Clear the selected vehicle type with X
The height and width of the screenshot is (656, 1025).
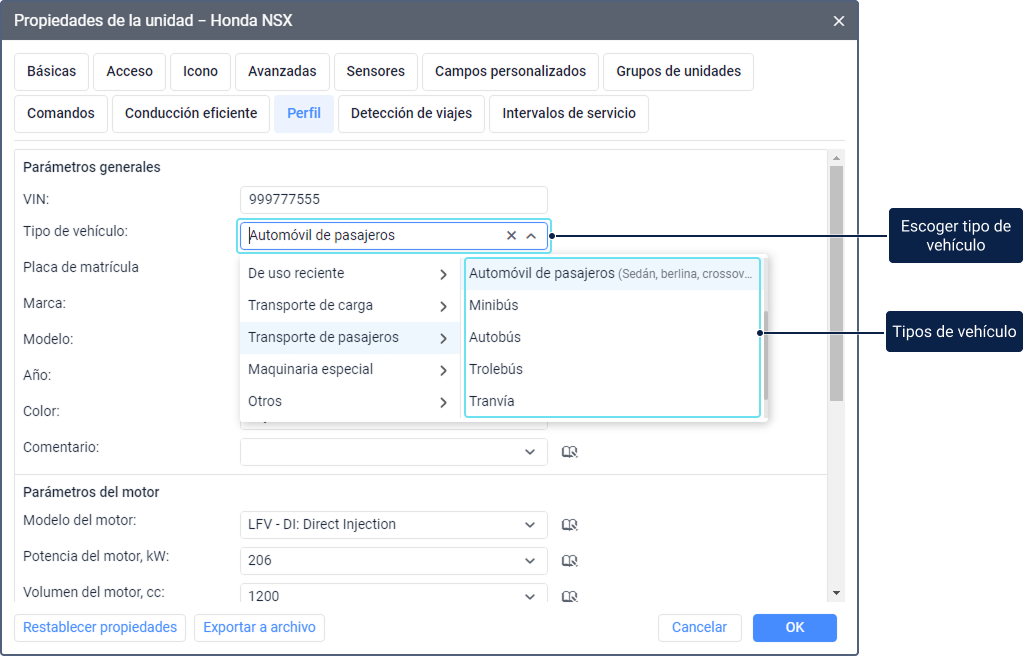click(x=511, y=236)
